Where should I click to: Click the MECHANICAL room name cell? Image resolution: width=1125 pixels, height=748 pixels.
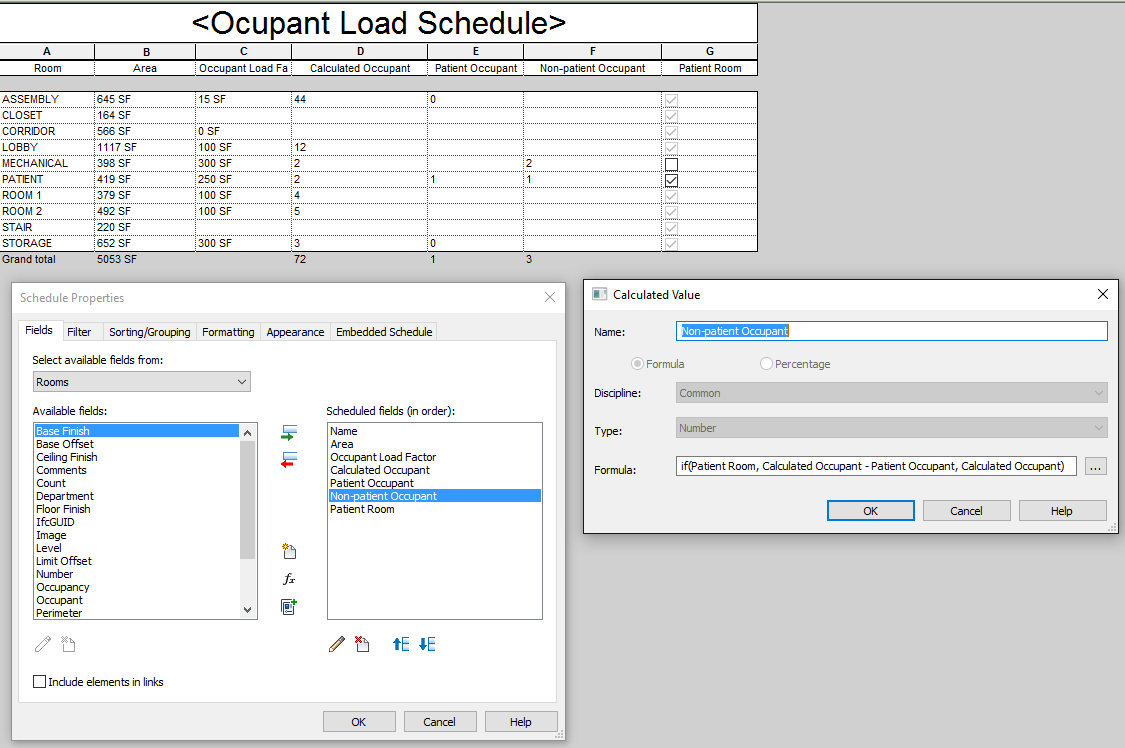point(47,164)
